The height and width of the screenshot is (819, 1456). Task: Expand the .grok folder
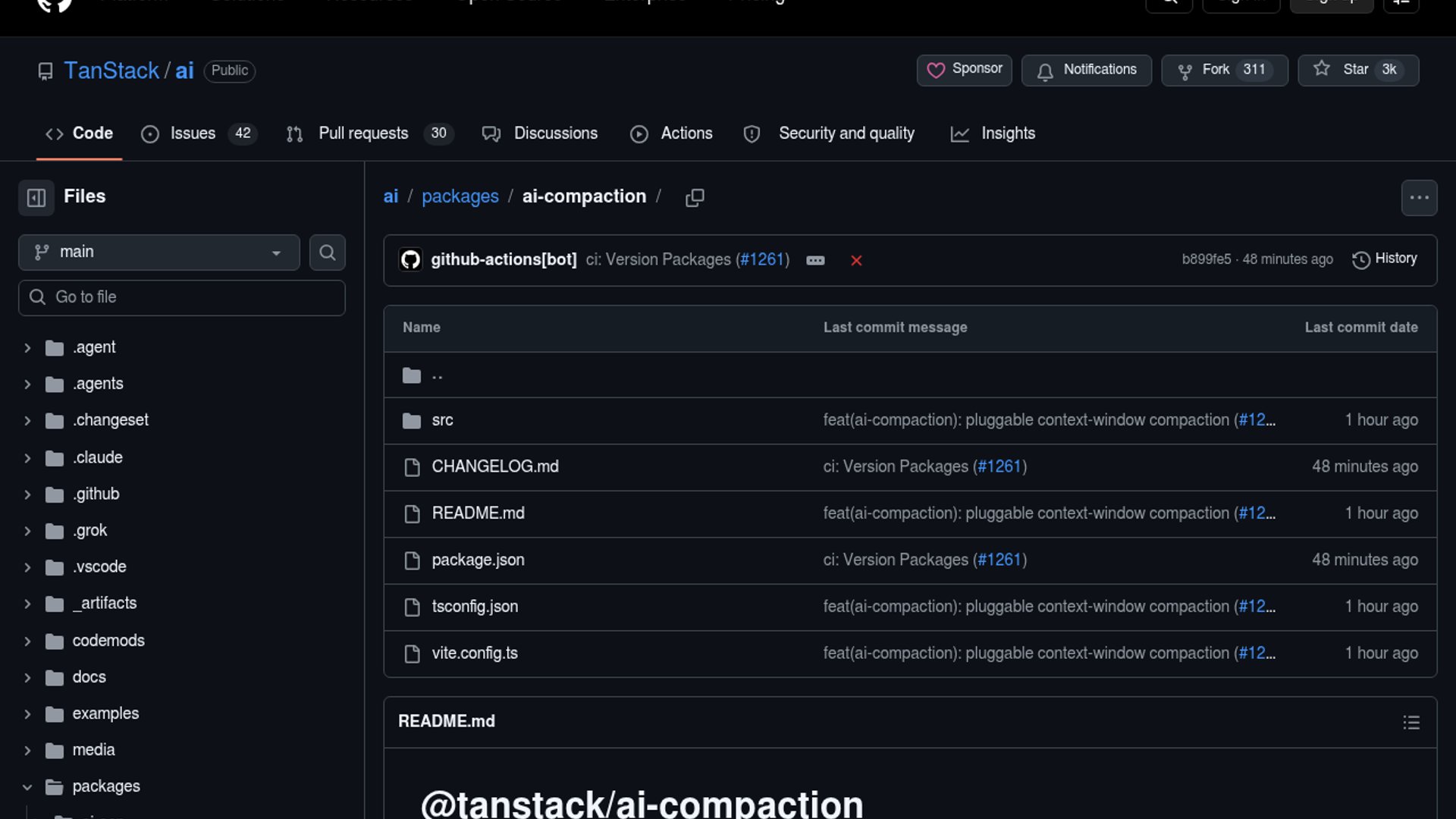coord(27,531)
